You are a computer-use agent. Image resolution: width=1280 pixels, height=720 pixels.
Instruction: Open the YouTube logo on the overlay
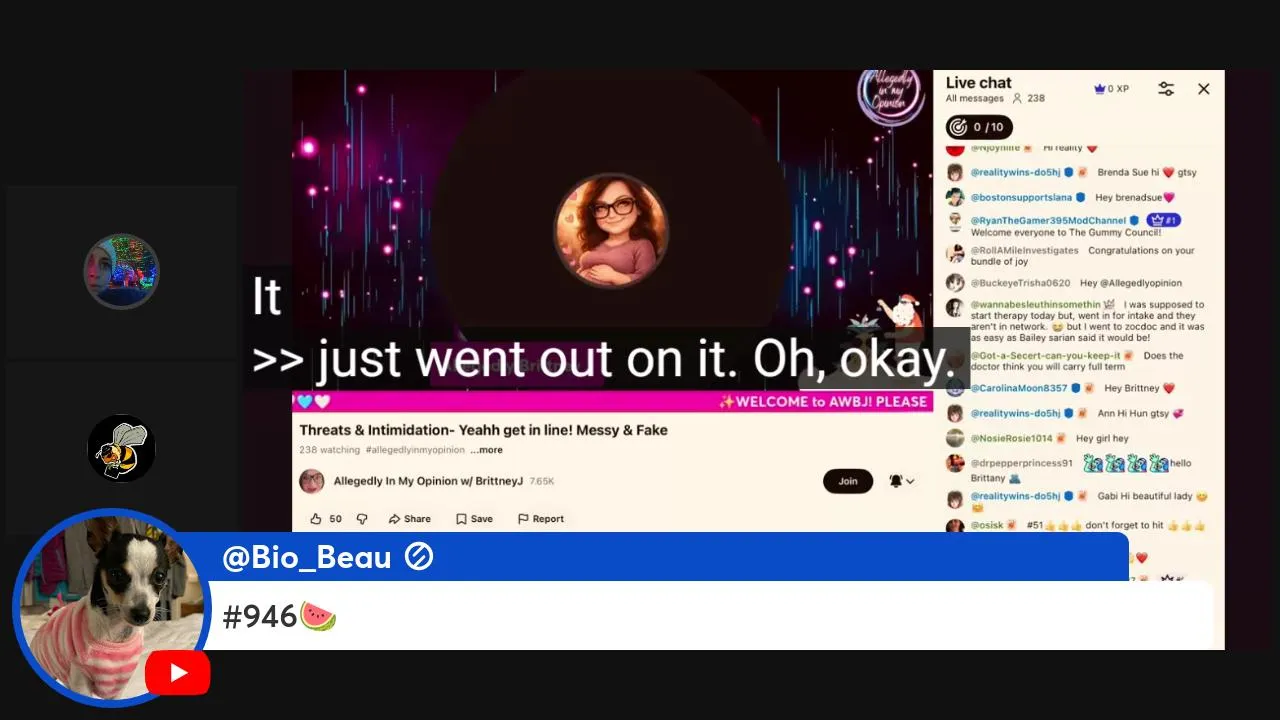pyautogui.click(x=177, y=673)
